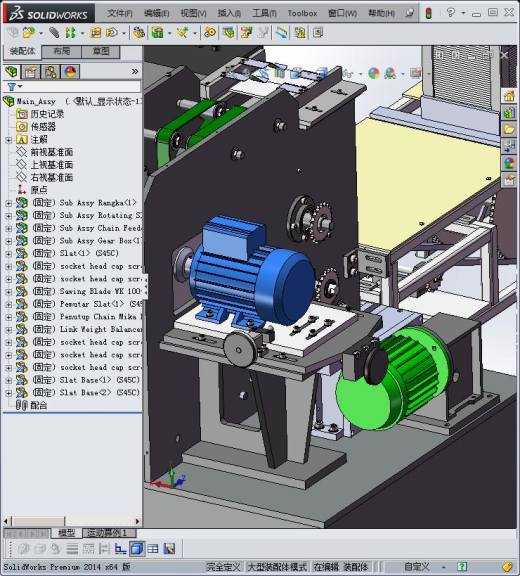This screenshot has height=576, width=520.
Task: Click the tree filter funnel icon
Action: point(11,87)
